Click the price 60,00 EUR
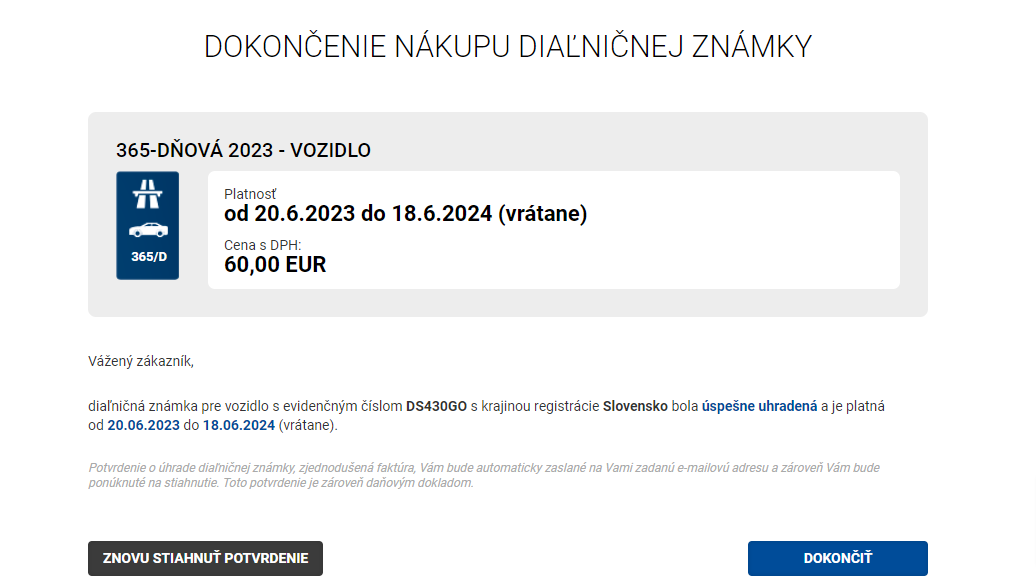Viewport: 1036px width, 584px height. click(x=275, y=265)
